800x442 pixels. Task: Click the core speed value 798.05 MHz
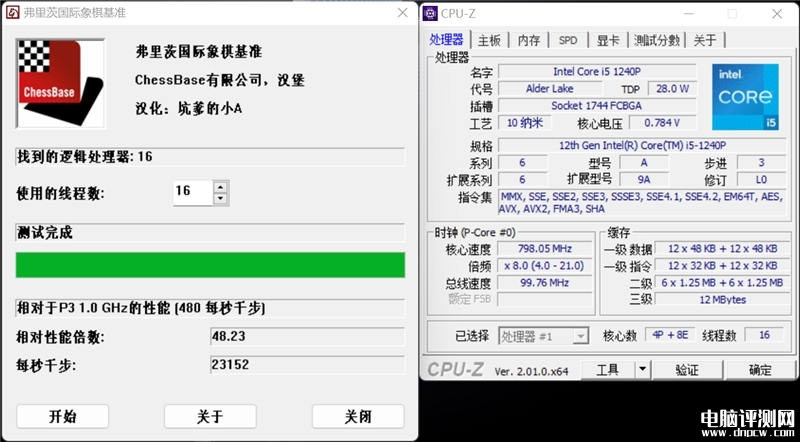pyautogui.click(x=545, y=249)
